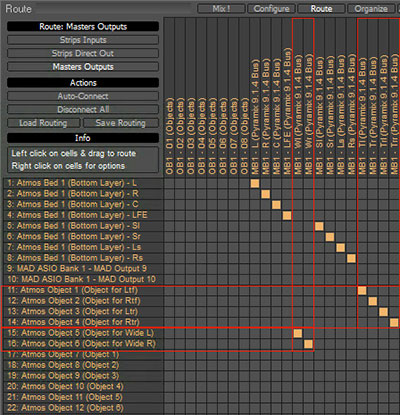Image resolution: width=400 pixels, height=415 pixels.
Task: Toggle routing cell Atmos Object 5 to MB1 Wl
Action: tap(298, 333)
